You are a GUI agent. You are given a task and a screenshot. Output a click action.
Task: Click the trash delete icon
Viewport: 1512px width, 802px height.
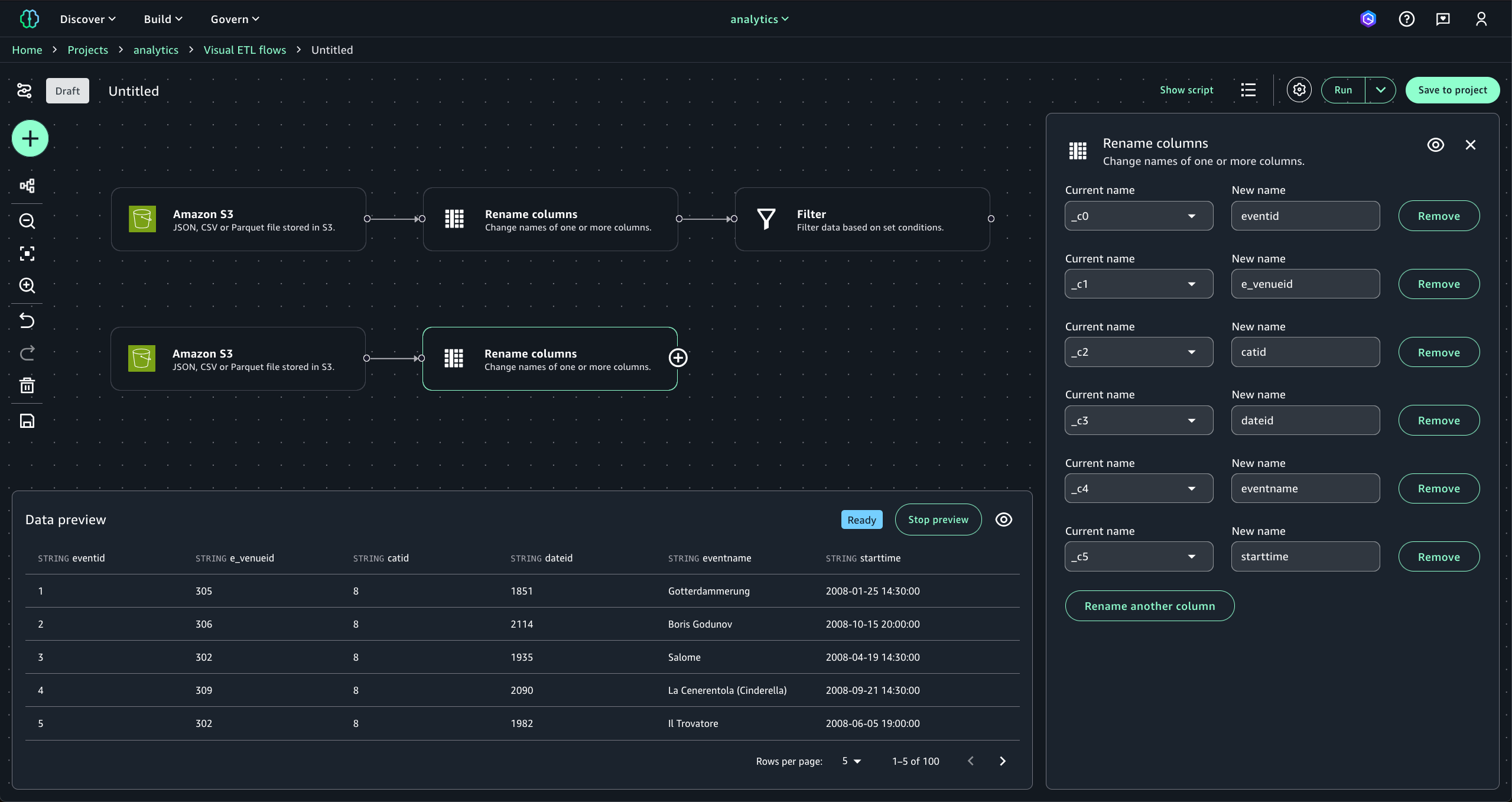point(27,385)
